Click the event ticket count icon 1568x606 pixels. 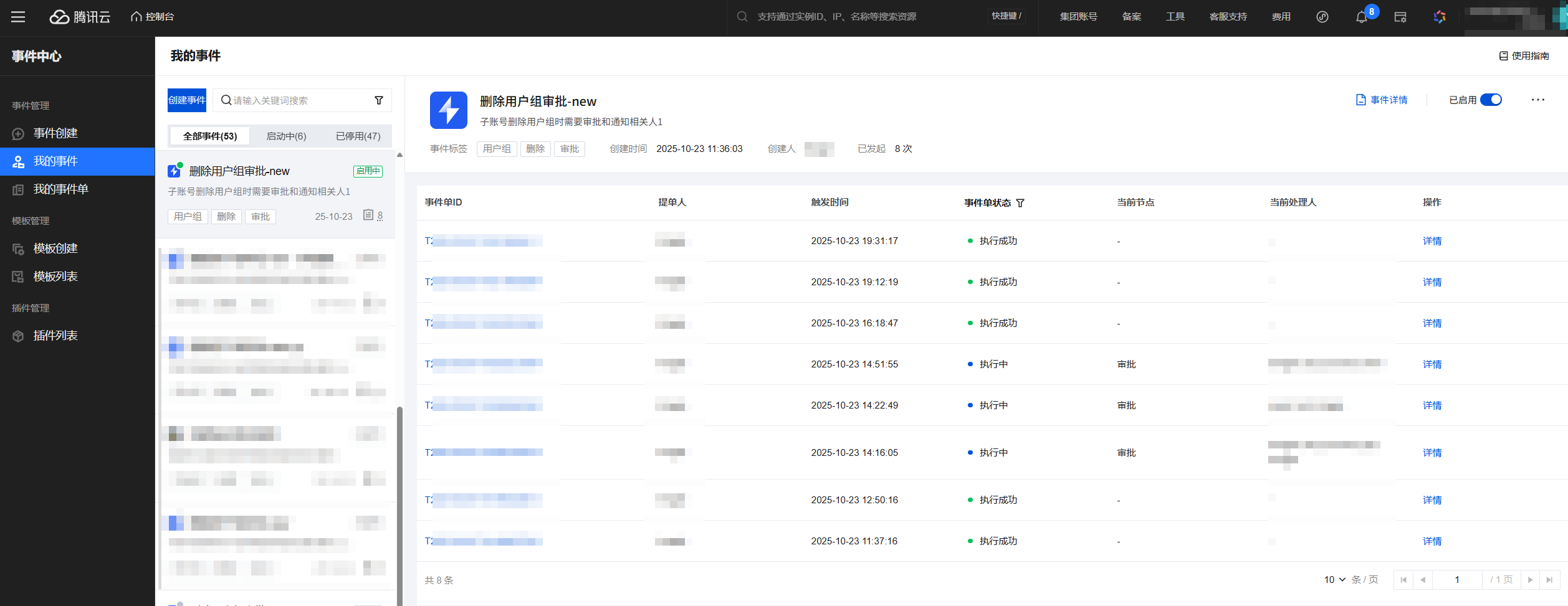(368, 215)
